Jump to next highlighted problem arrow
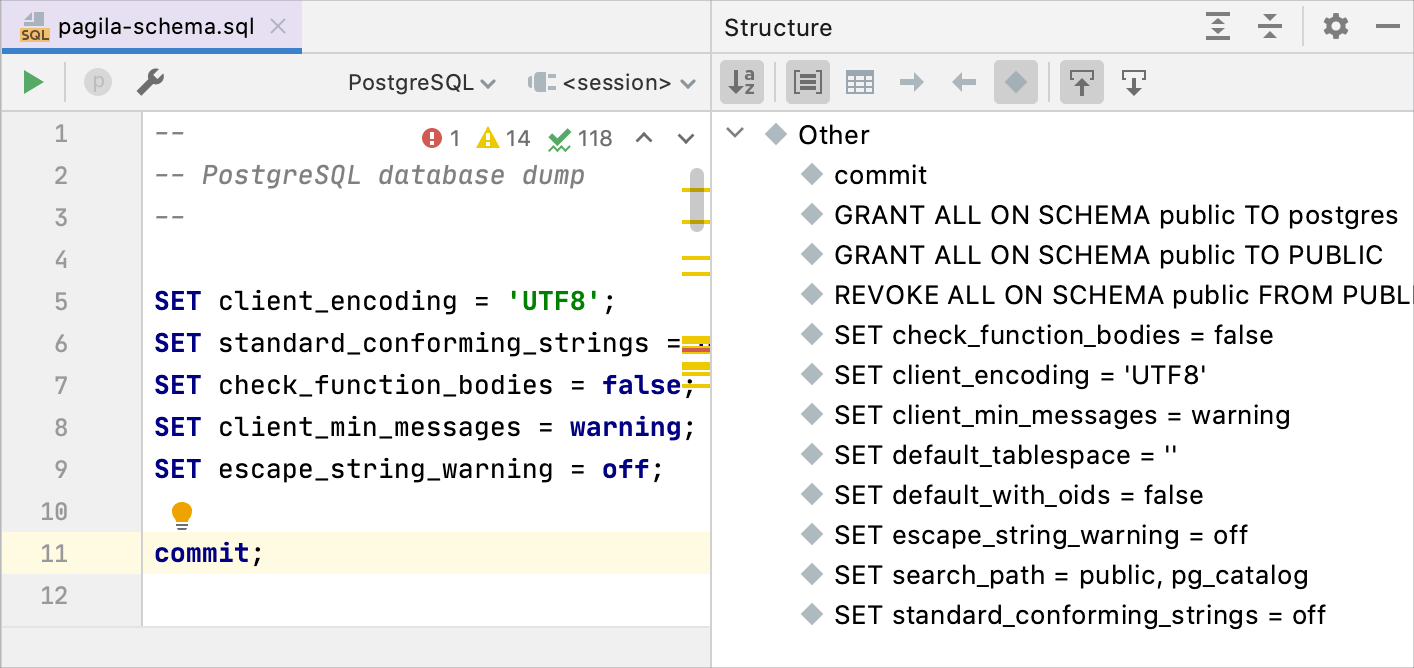The image size is (1414, 668). (685, 138)
